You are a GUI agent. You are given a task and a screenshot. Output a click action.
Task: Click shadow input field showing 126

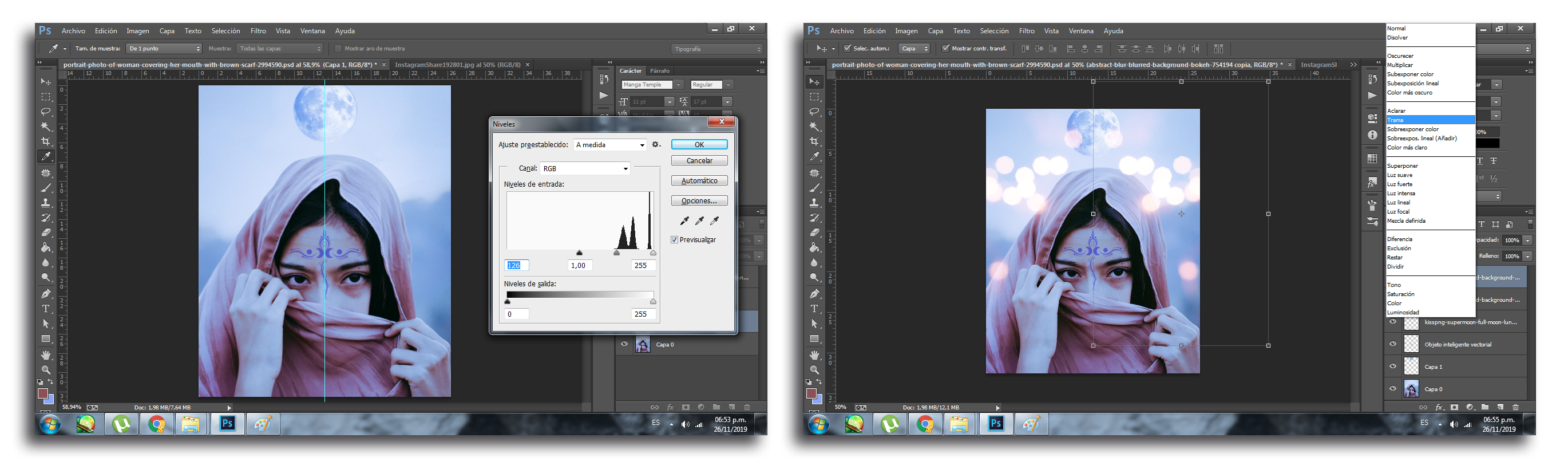517,265
